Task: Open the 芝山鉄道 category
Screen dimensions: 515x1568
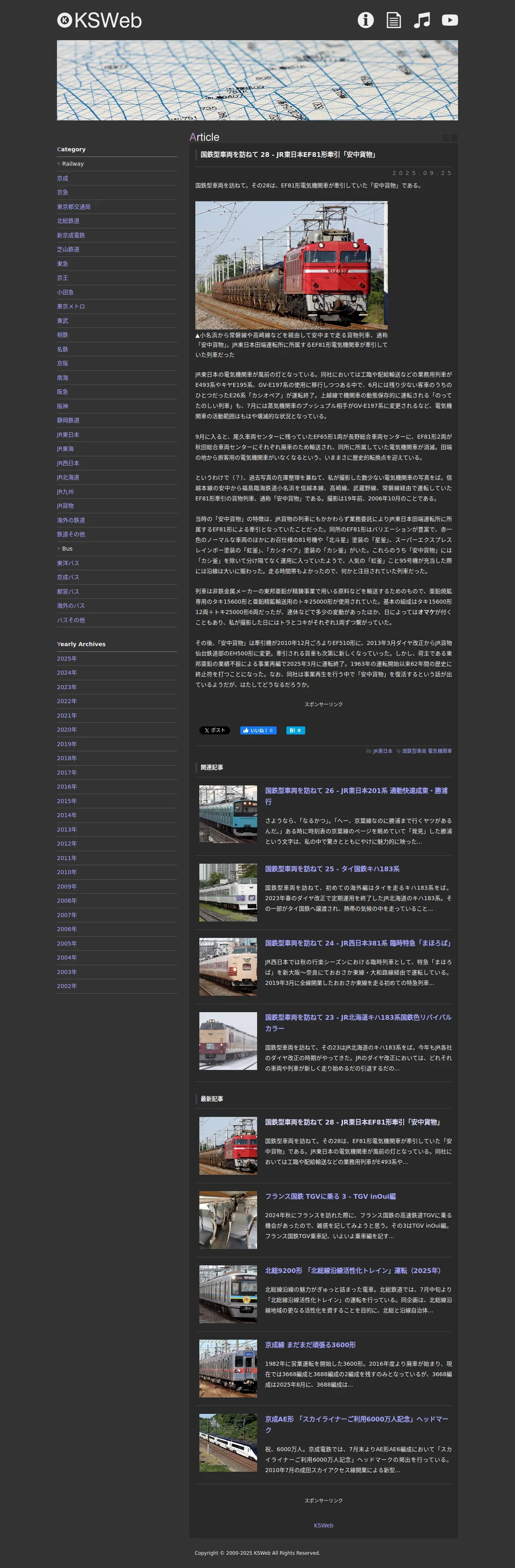Action: coord(68,250)
